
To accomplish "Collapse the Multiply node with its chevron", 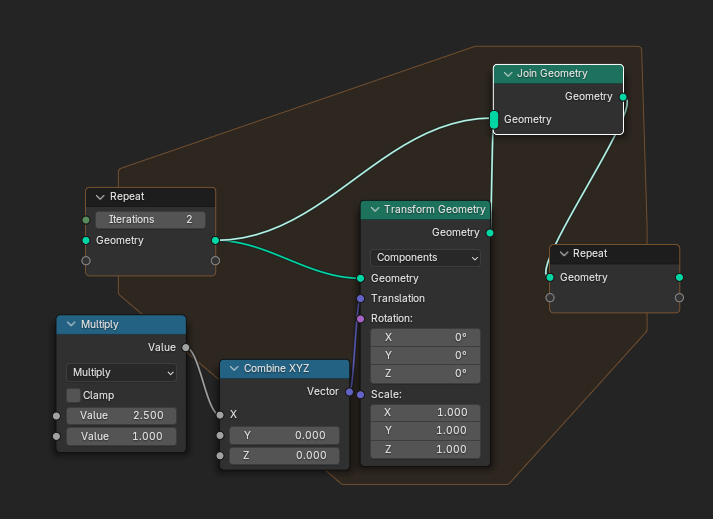I will [71, 324].
